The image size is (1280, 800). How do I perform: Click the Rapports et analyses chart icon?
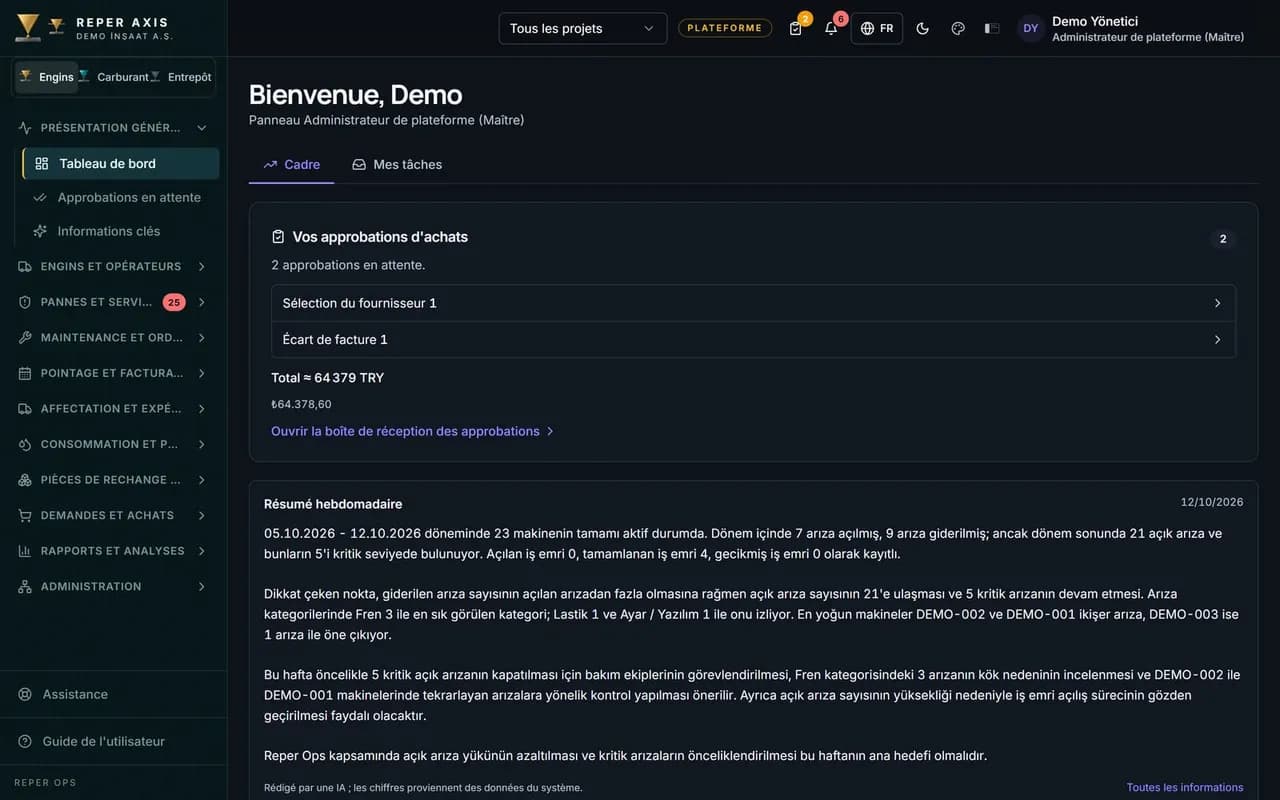click(25, 551)
